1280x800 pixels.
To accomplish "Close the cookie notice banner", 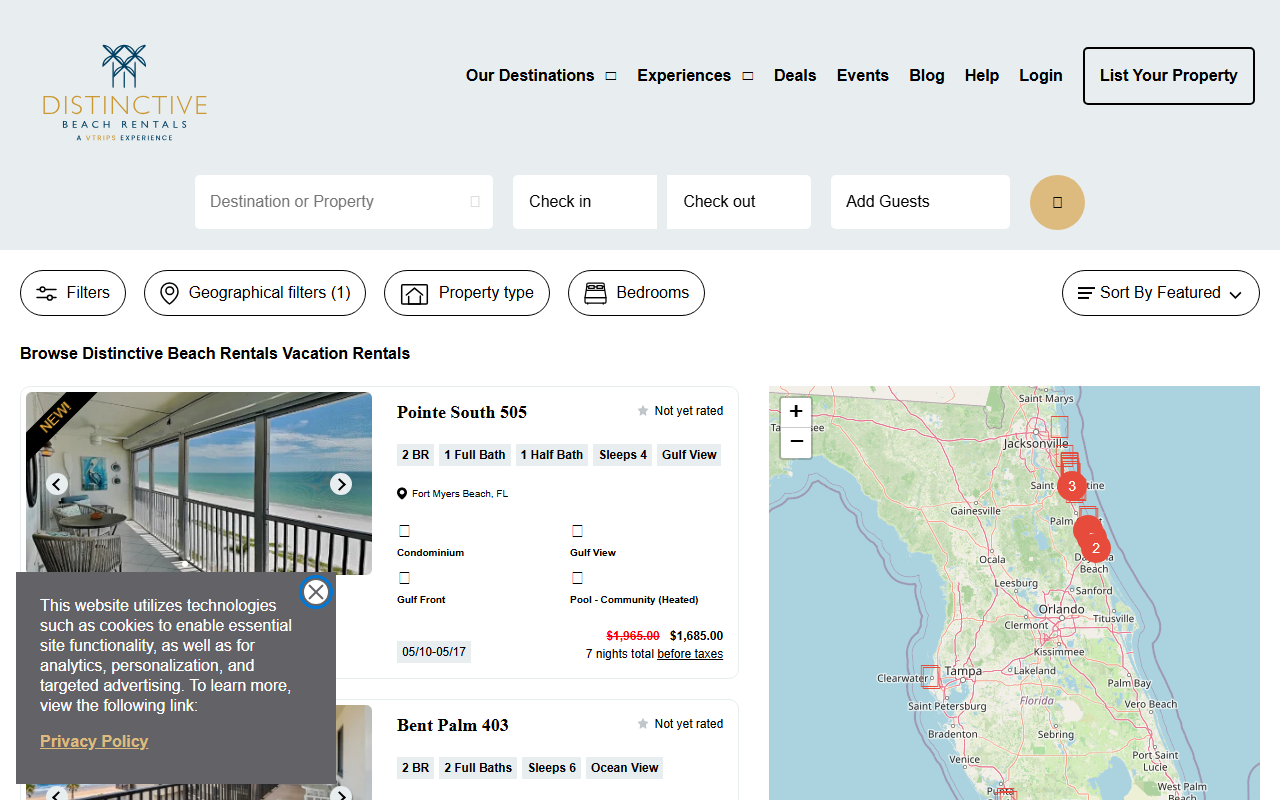I will coord(316,592).
